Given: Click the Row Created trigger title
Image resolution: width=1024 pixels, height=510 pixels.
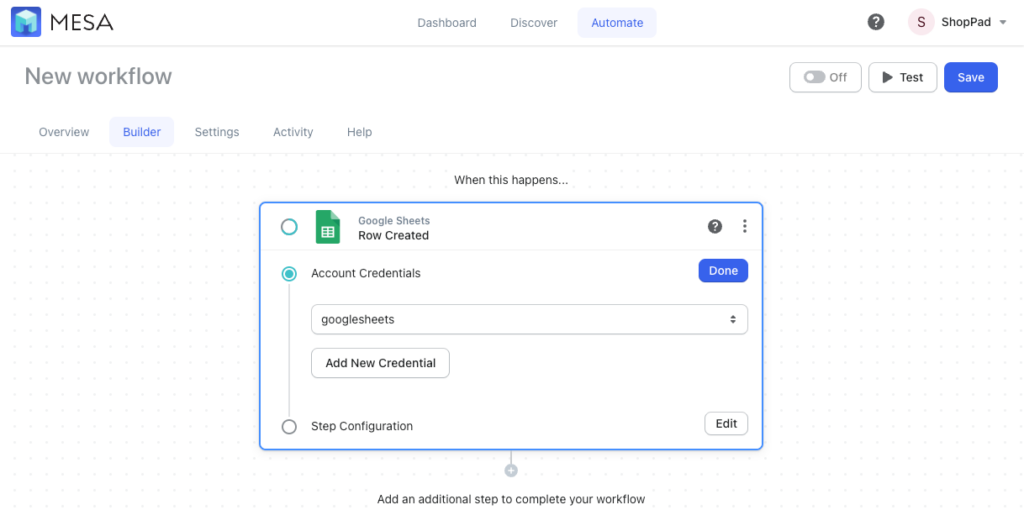Looking at the screenshot, I should tap(393, 236).
